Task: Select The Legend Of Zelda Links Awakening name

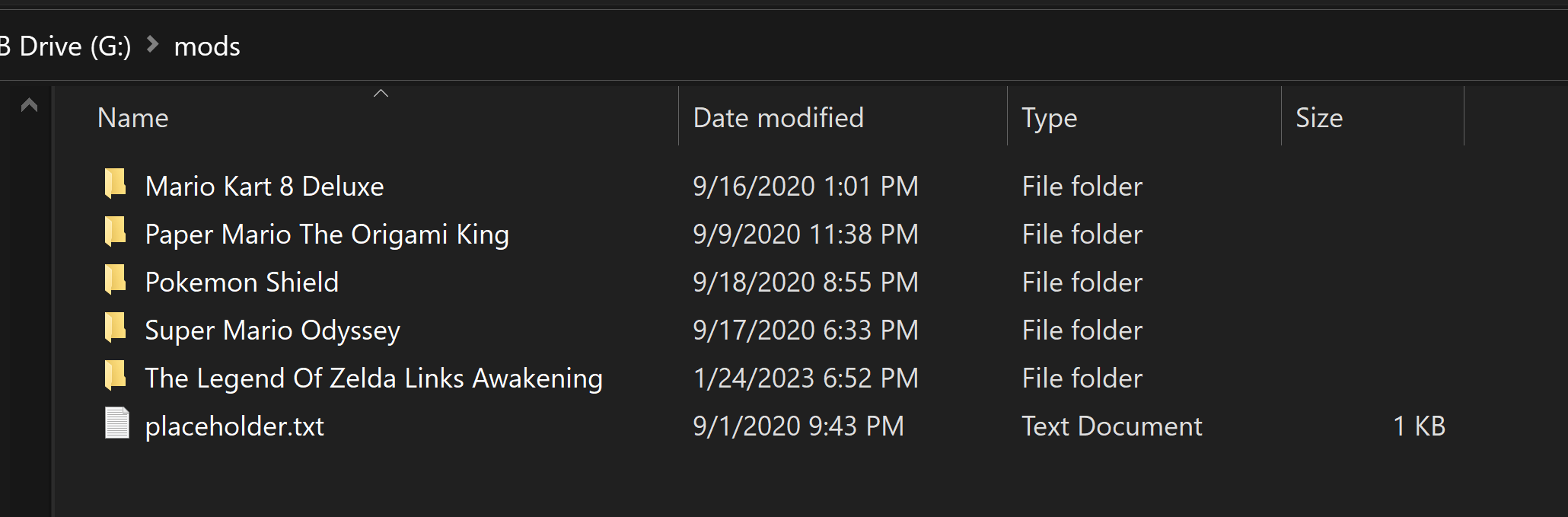Action: point(374,378)
